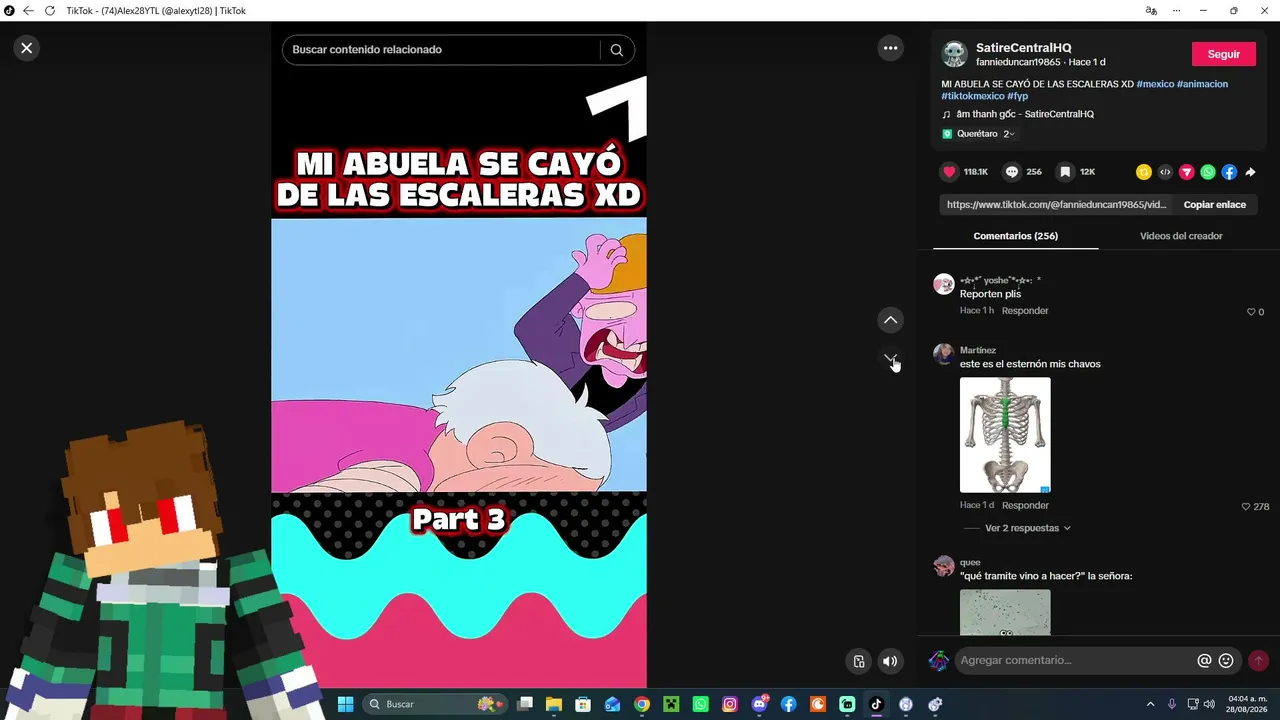The height and width of the screenshot is (720, 1280).
Task: Go back with browser back arrow
Action: [28, 11]
